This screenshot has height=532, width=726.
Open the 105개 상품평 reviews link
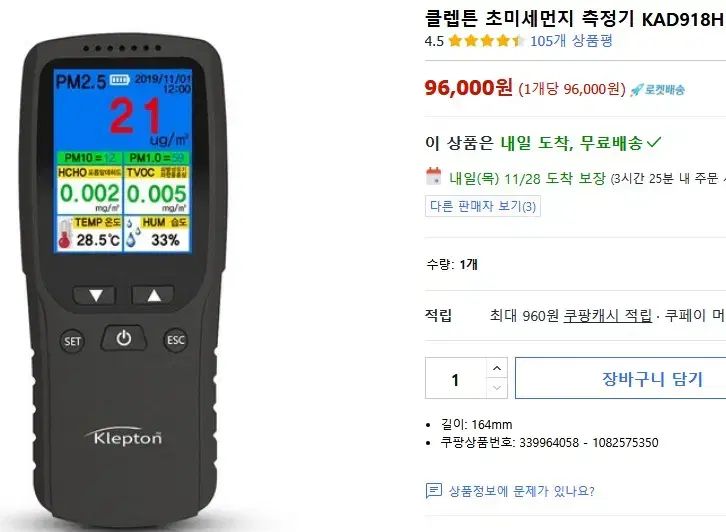(x=571, y=41)
